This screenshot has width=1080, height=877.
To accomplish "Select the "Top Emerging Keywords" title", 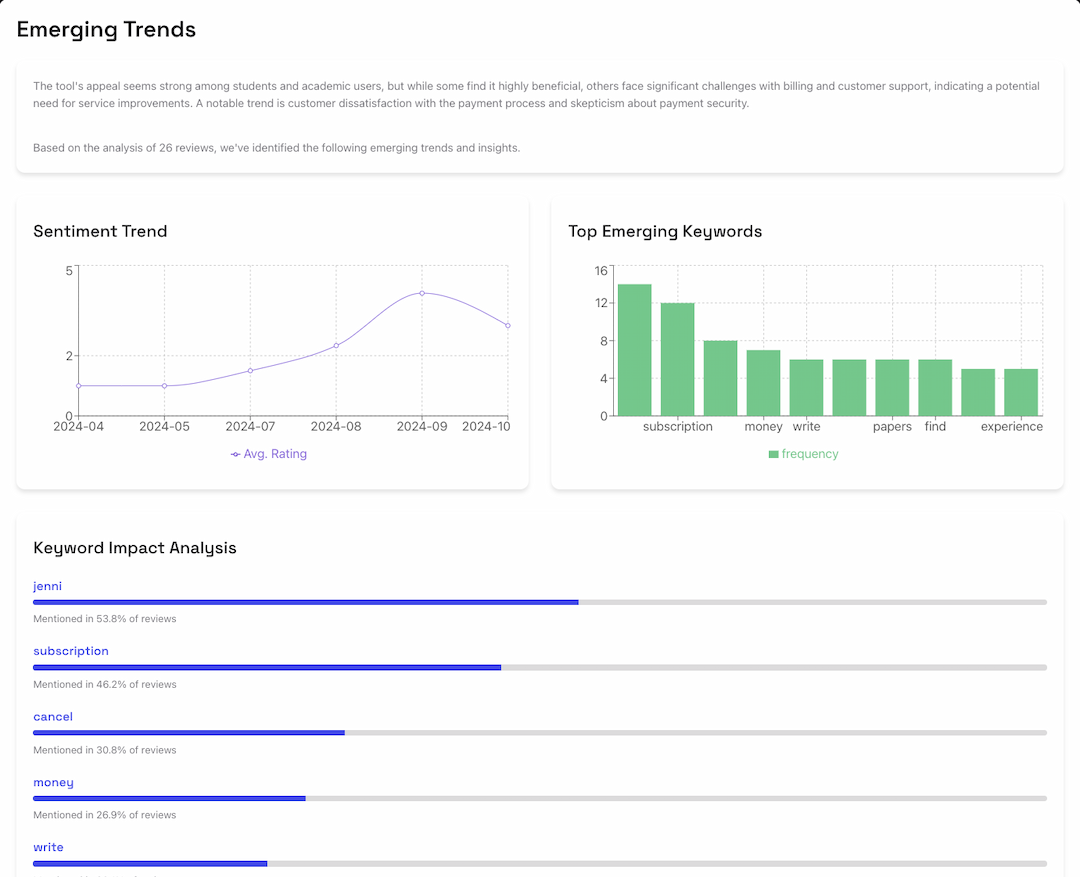I will [665, 231].
